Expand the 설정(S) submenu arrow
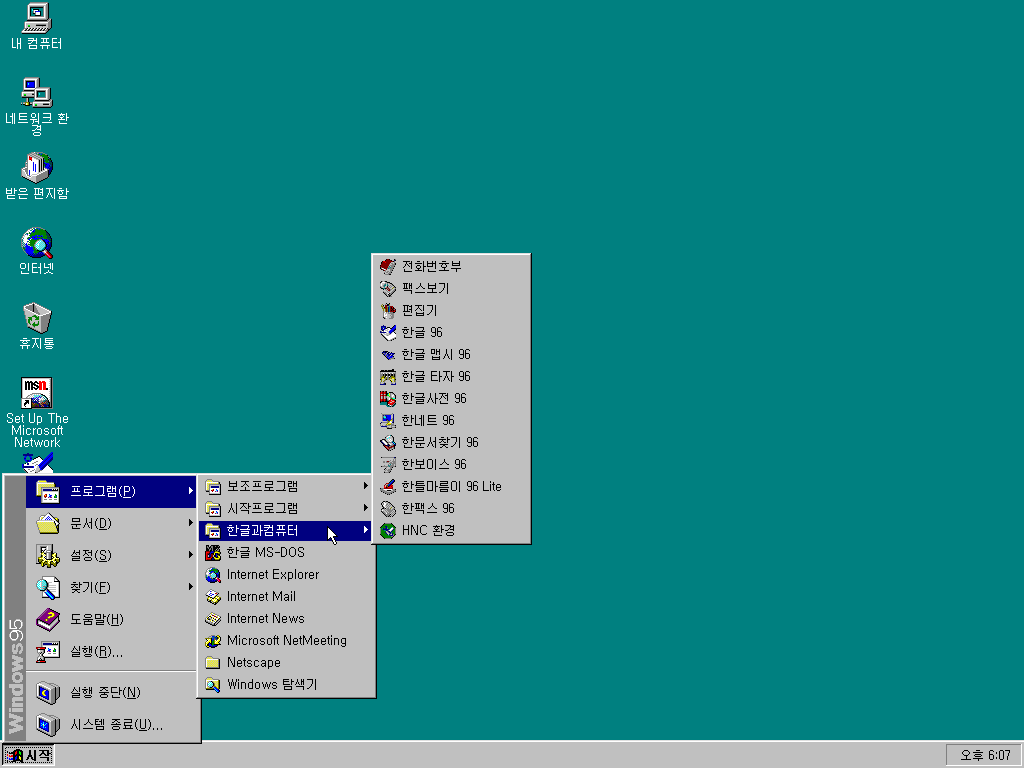This screenshot has width=1024, height=768. point(191,554)
